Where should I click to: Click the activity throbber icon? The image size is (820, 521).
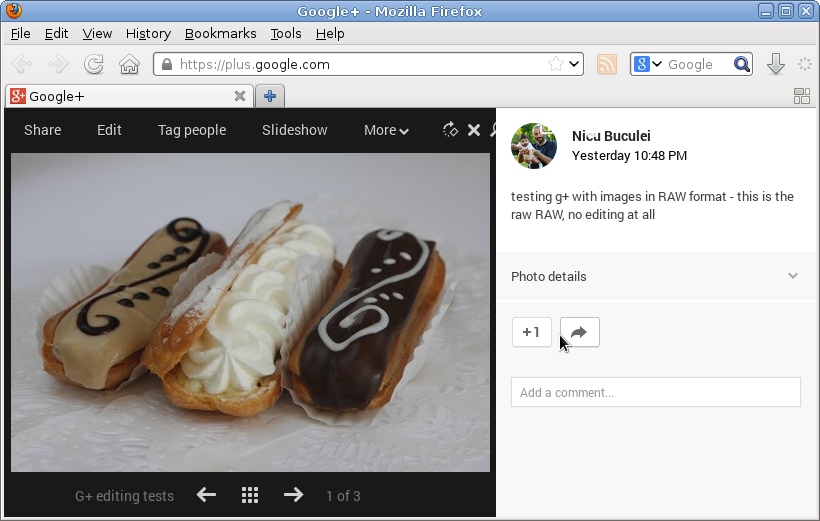point(804,64)
